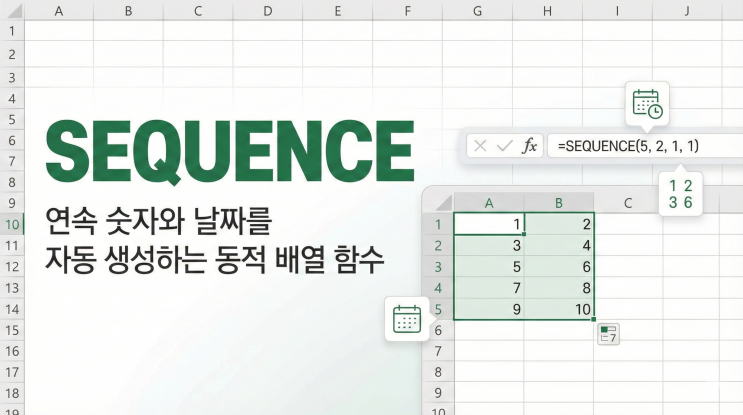Image resolution: width=743 pixels, height=415 pixels.
Task: Select column I header in background sheet
Action: pos(617,10)
